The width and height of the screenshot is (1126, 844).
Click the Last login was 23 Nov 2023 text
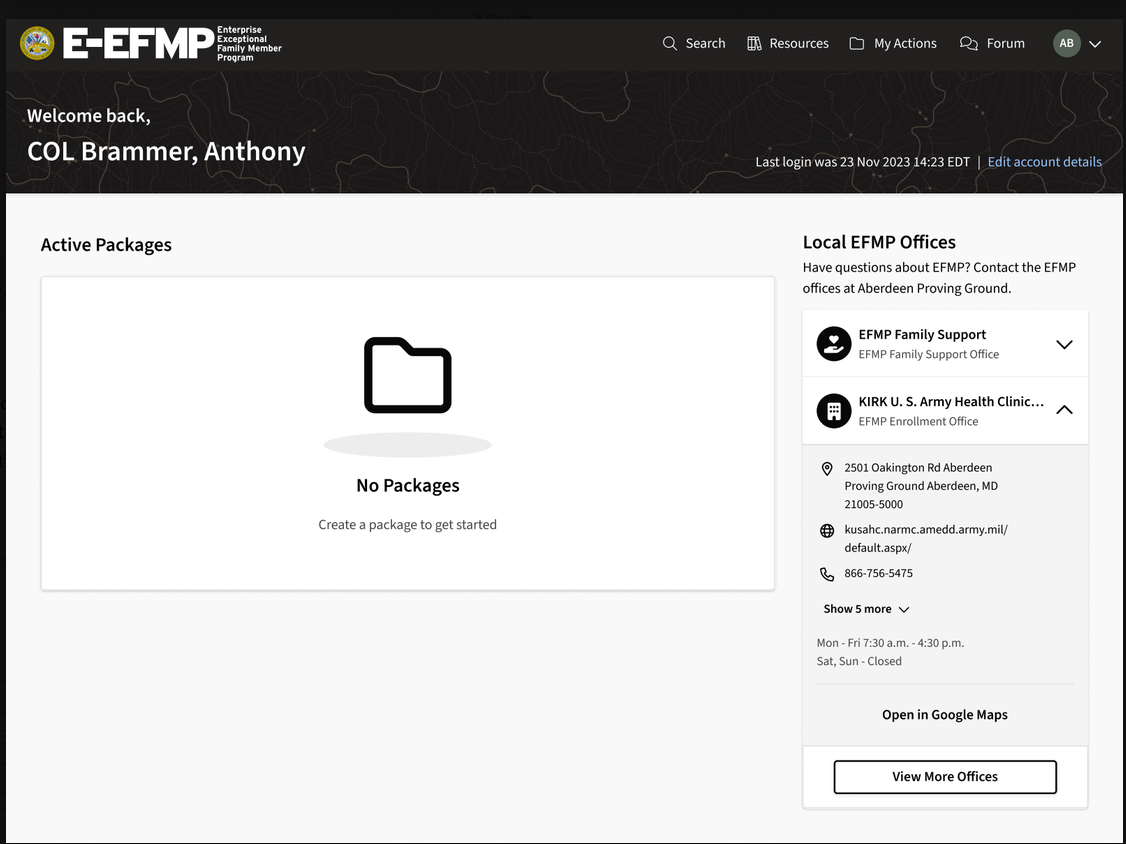(862, 162)
